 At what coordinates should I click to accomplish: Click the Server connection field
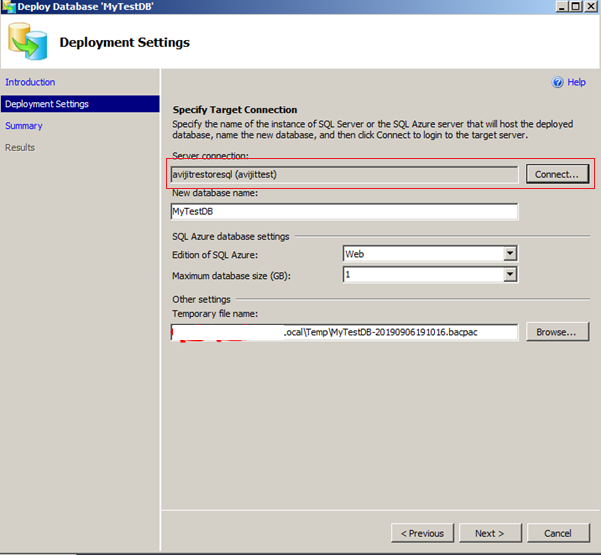344,174
